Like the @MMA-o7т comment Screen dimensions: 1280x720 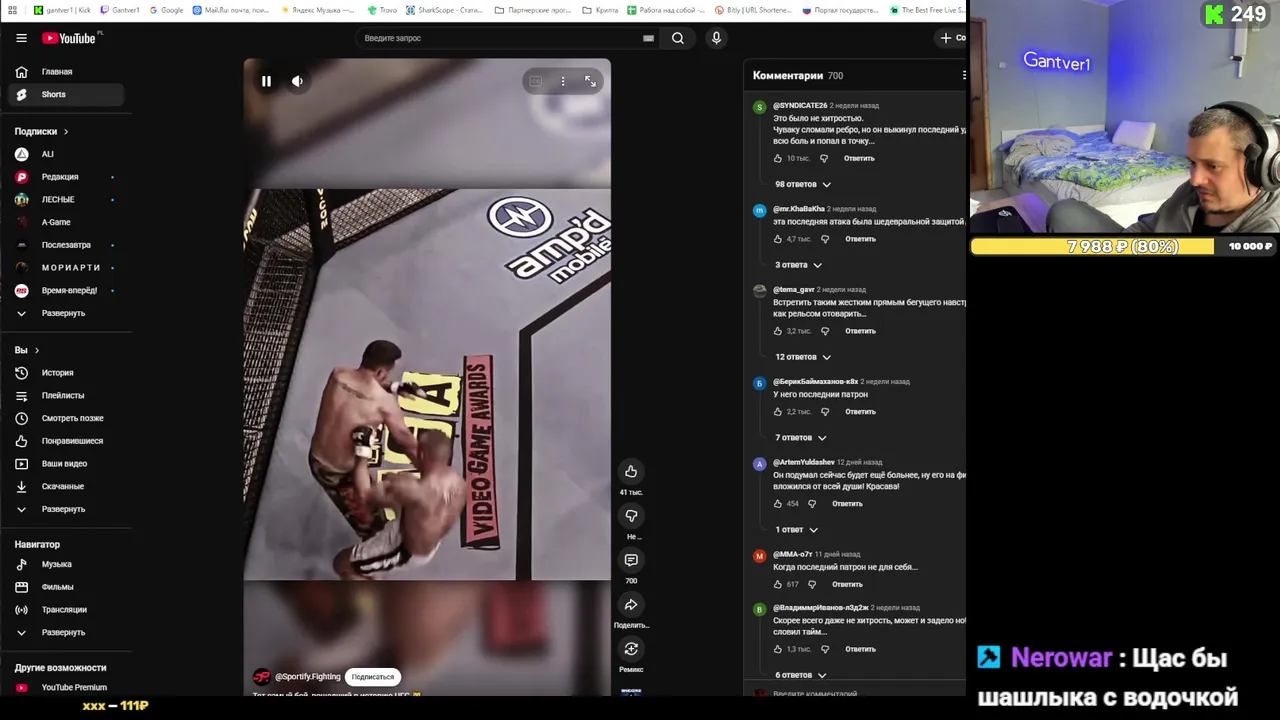coord(778,584)
